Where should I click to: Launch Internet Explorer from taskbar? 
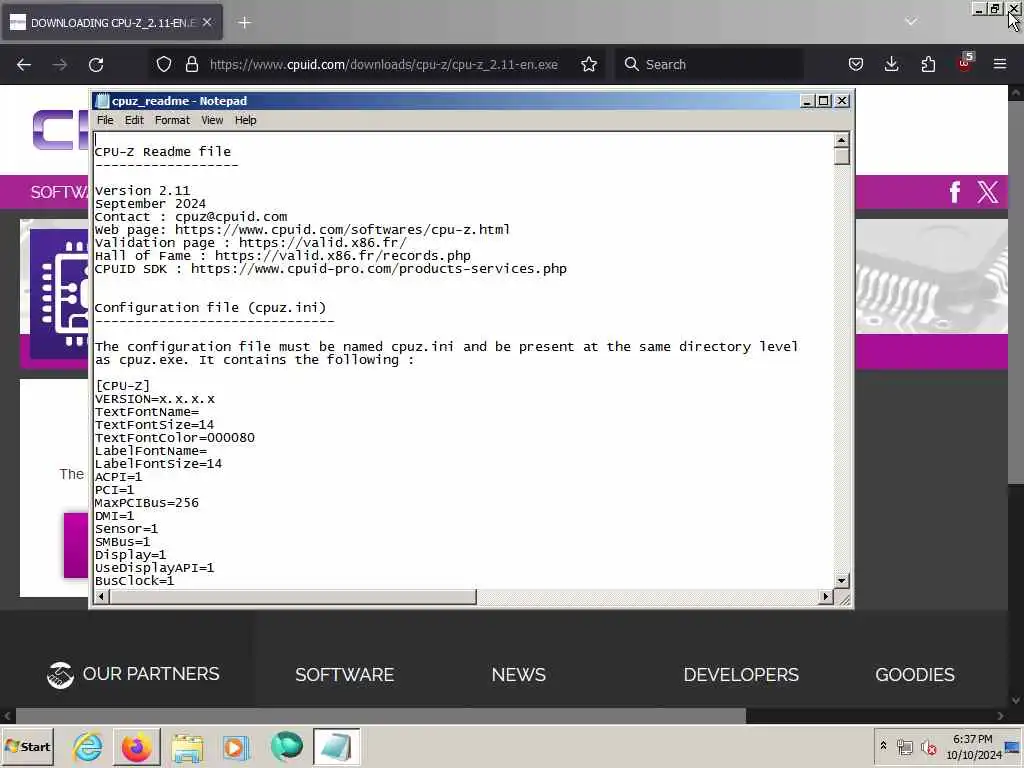point(88,746)
